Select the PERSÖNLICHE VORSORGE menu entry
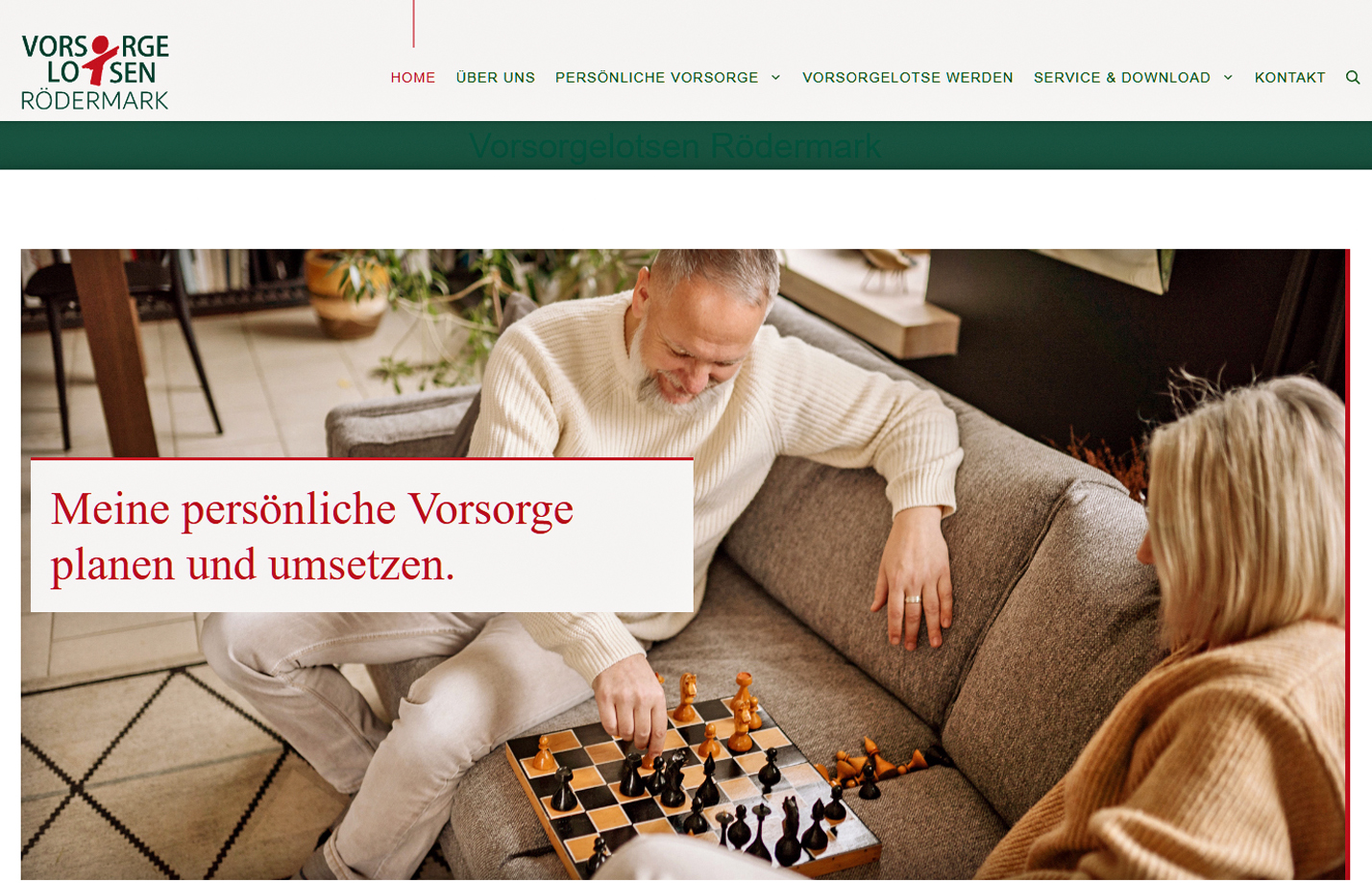This screenshot has width=1372, height=883. point(656,77)
